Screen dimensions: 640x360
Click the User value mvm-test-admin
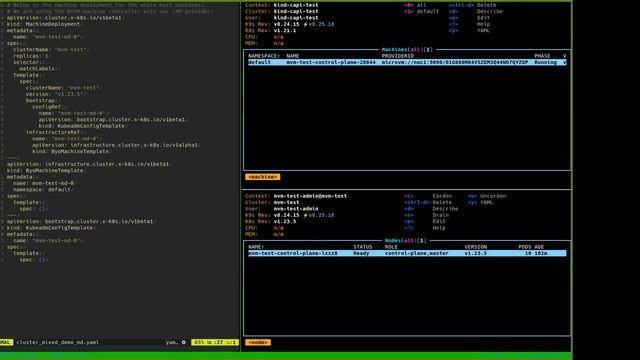pos(296,209)
